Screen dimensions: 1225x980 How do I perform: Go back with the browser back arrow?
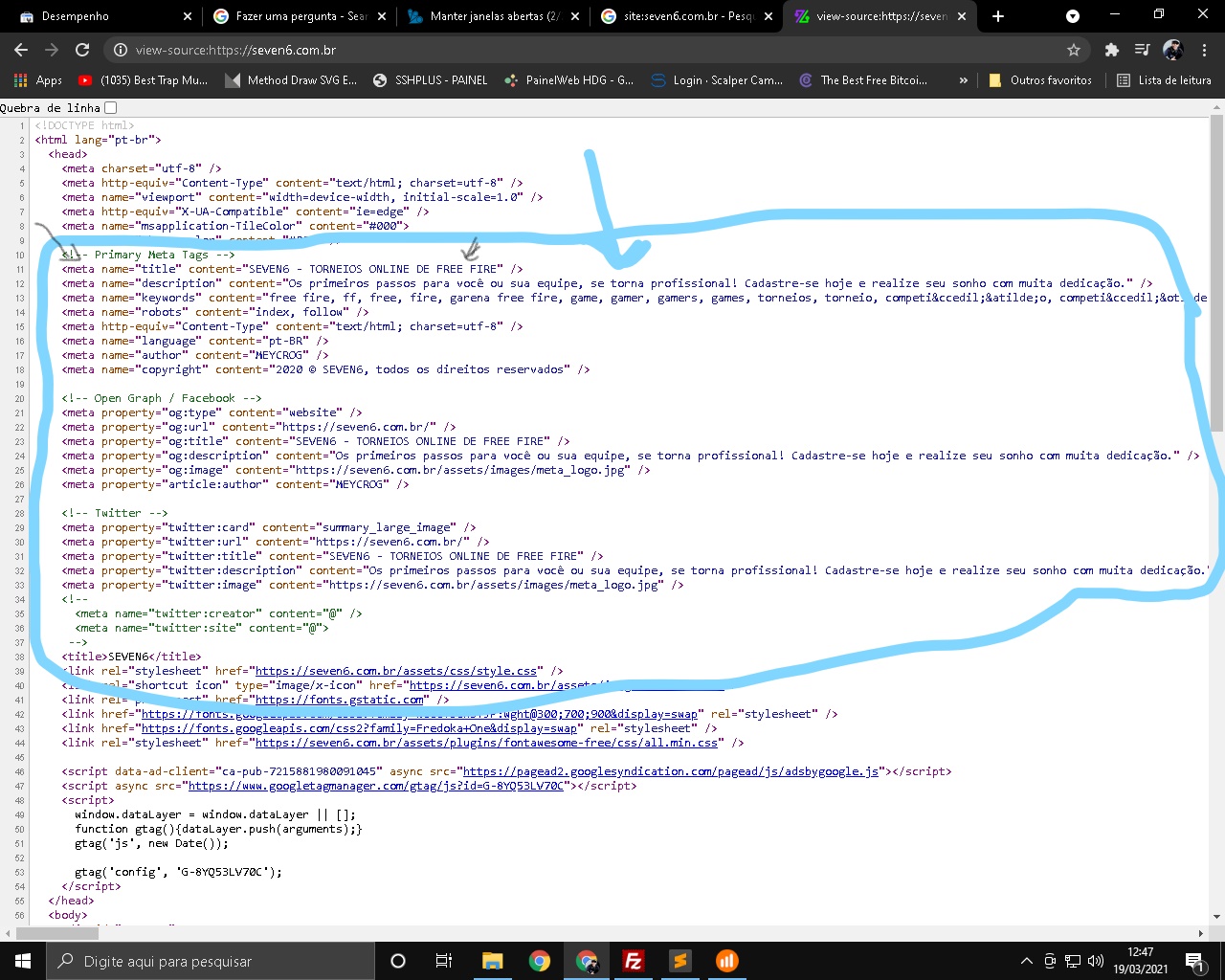[21, 50]
